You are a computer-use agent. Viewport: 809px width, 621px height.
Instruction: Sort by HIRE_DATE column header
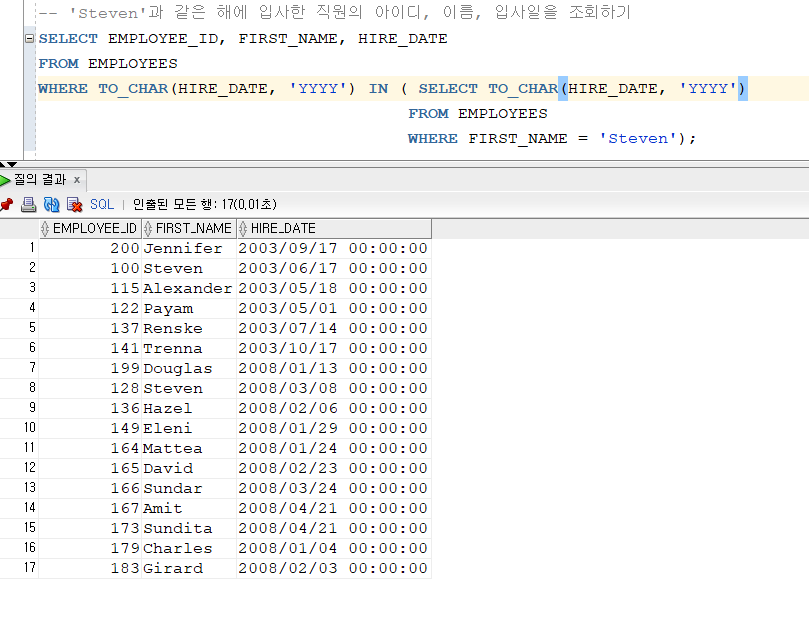[x=334, y=228]
